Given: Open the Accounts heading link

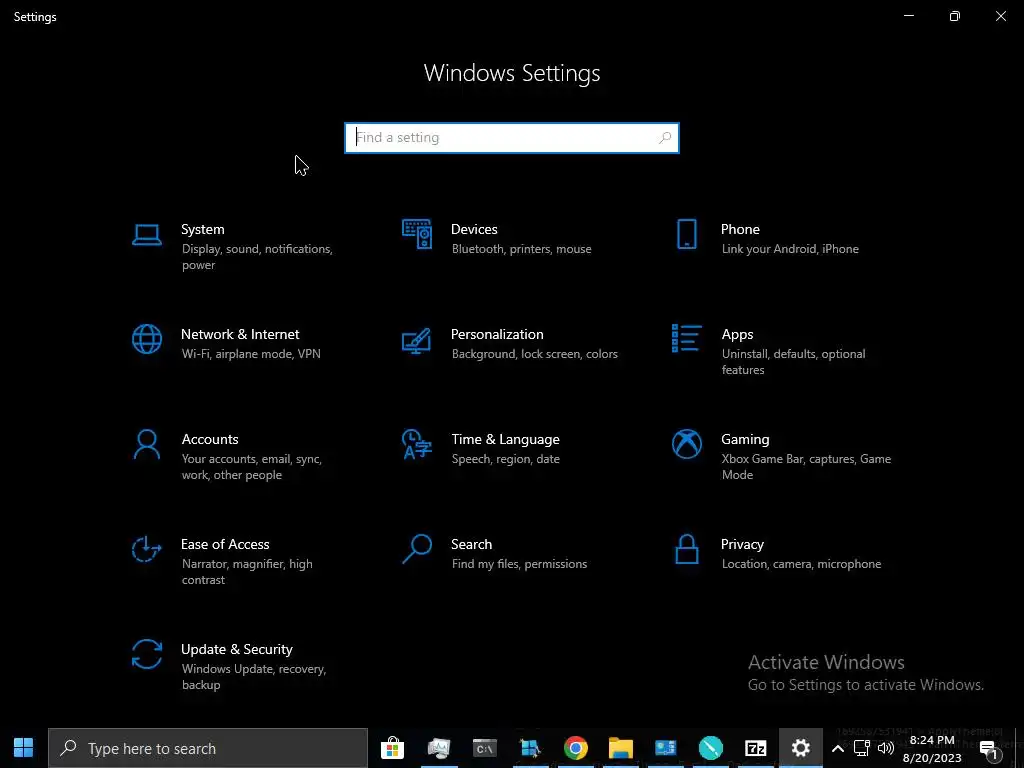Looking at the screenshot, I should [x=210, y=440].
